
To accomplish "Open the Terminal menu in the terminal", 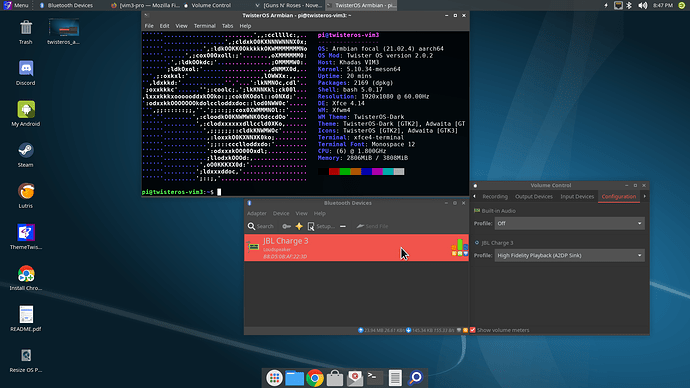I will pyautogui.click(x=205, y=26).
